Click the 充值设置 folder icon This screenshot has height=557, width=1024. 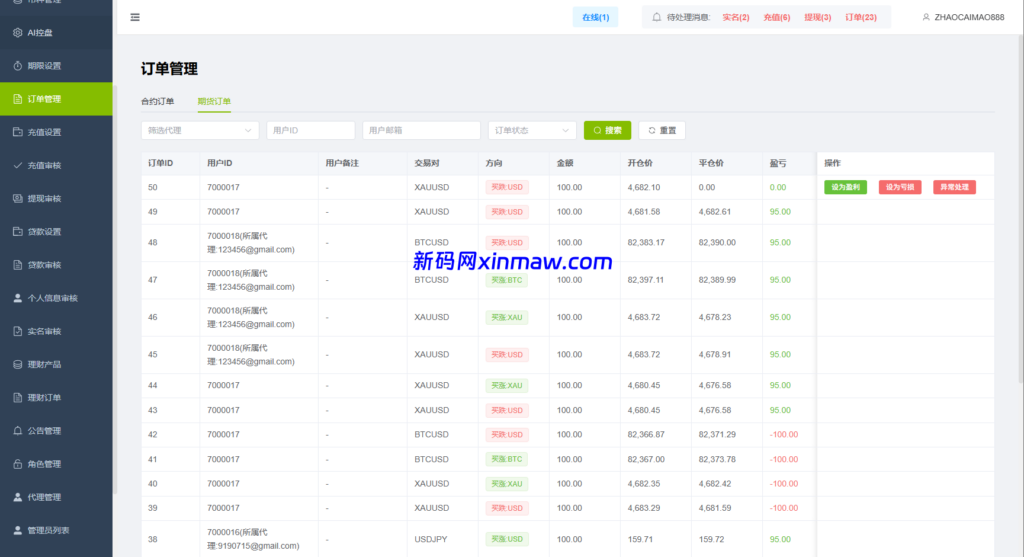click(18, 132)
